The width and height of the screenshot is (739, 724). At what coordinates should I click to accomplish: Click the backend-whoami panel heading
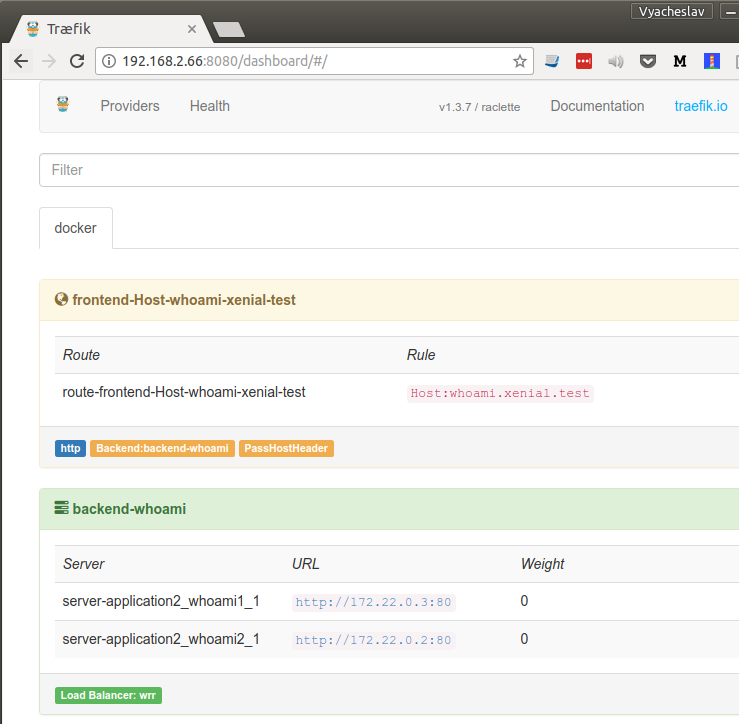click(129, 509)
